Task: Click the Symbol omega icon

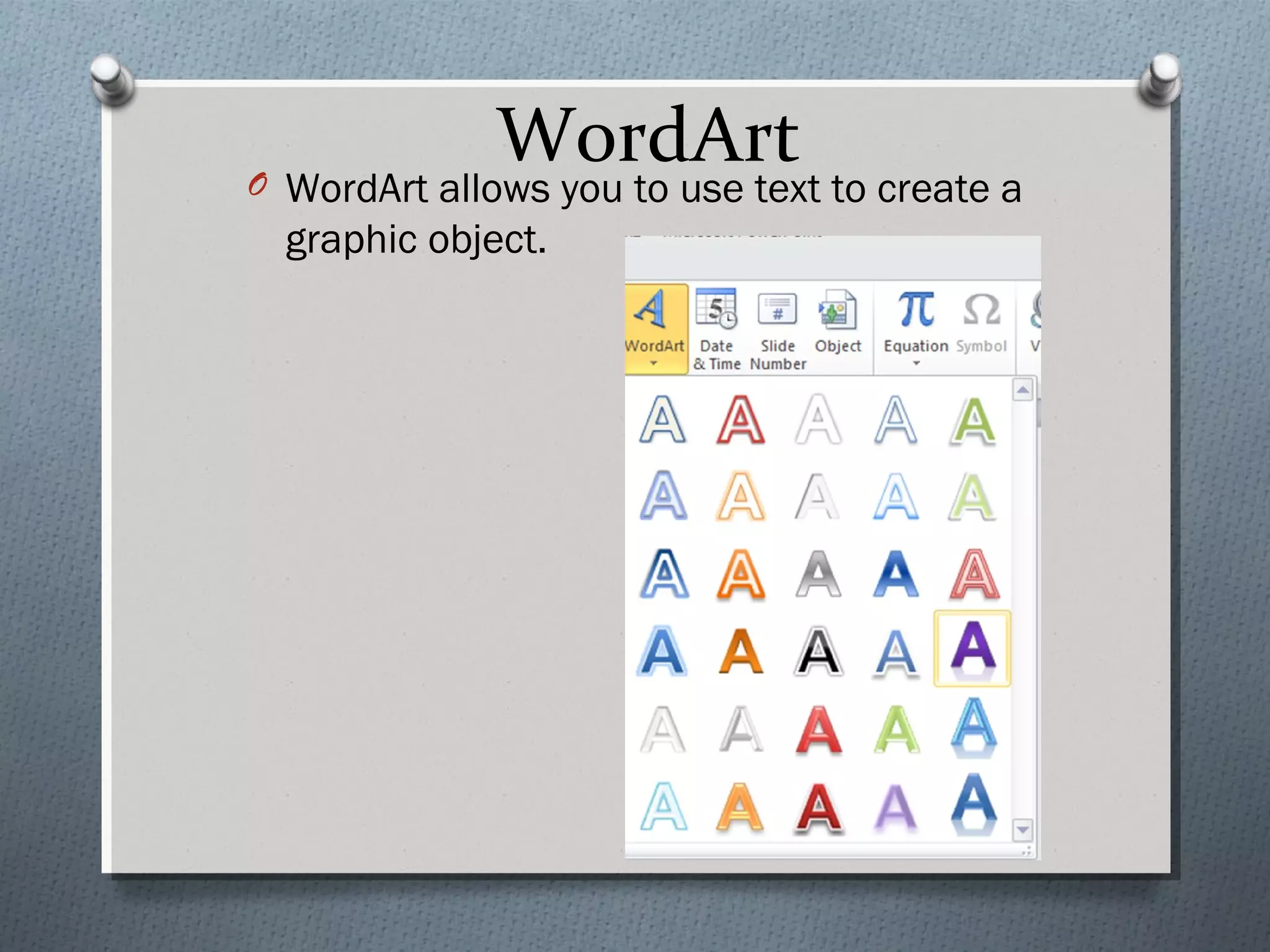Action: point(981,310)
